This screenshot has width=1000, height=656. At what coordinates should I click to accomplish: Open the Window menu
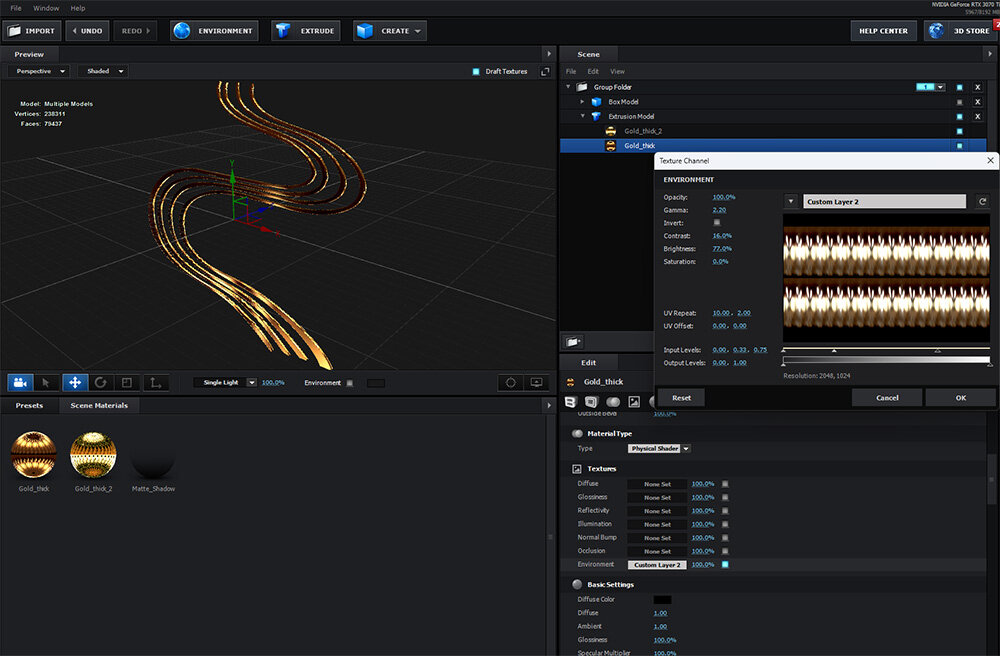click(x=46, y=8)
